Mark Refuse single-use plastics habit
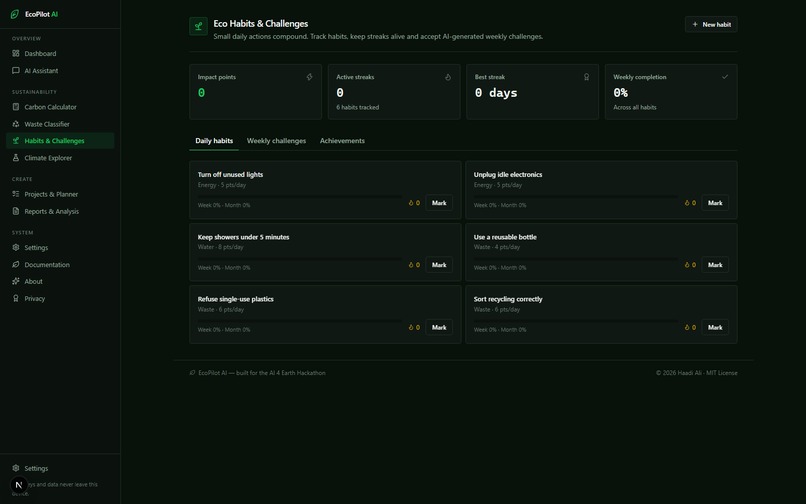The width and height of the screenshot is (806, 504). tap(439, 327)
